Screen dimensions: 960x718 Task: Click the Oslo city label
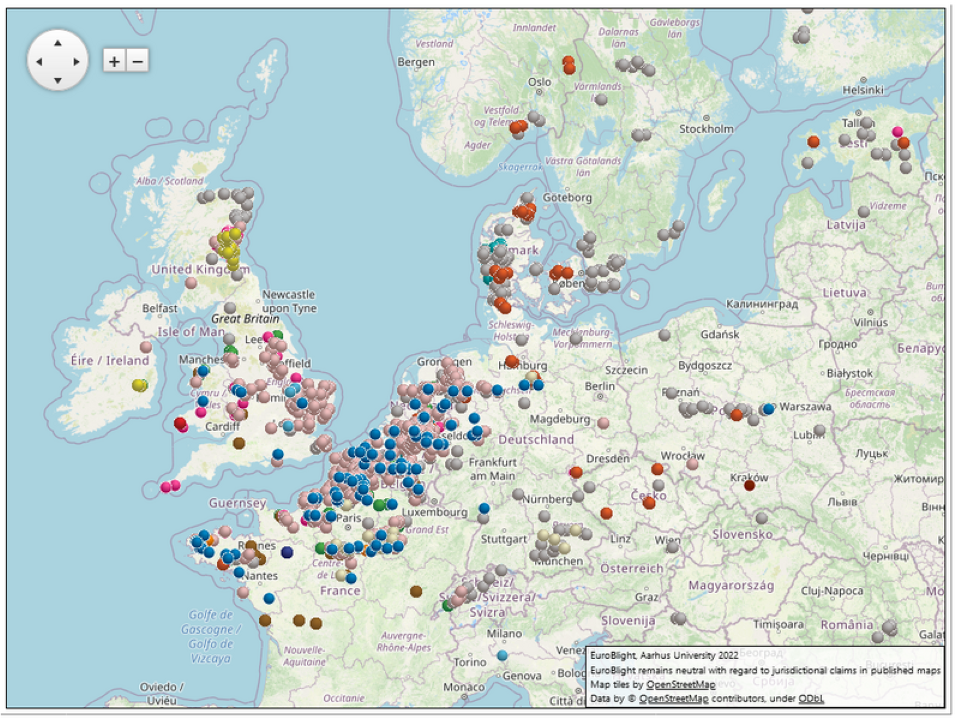point(539,81)
